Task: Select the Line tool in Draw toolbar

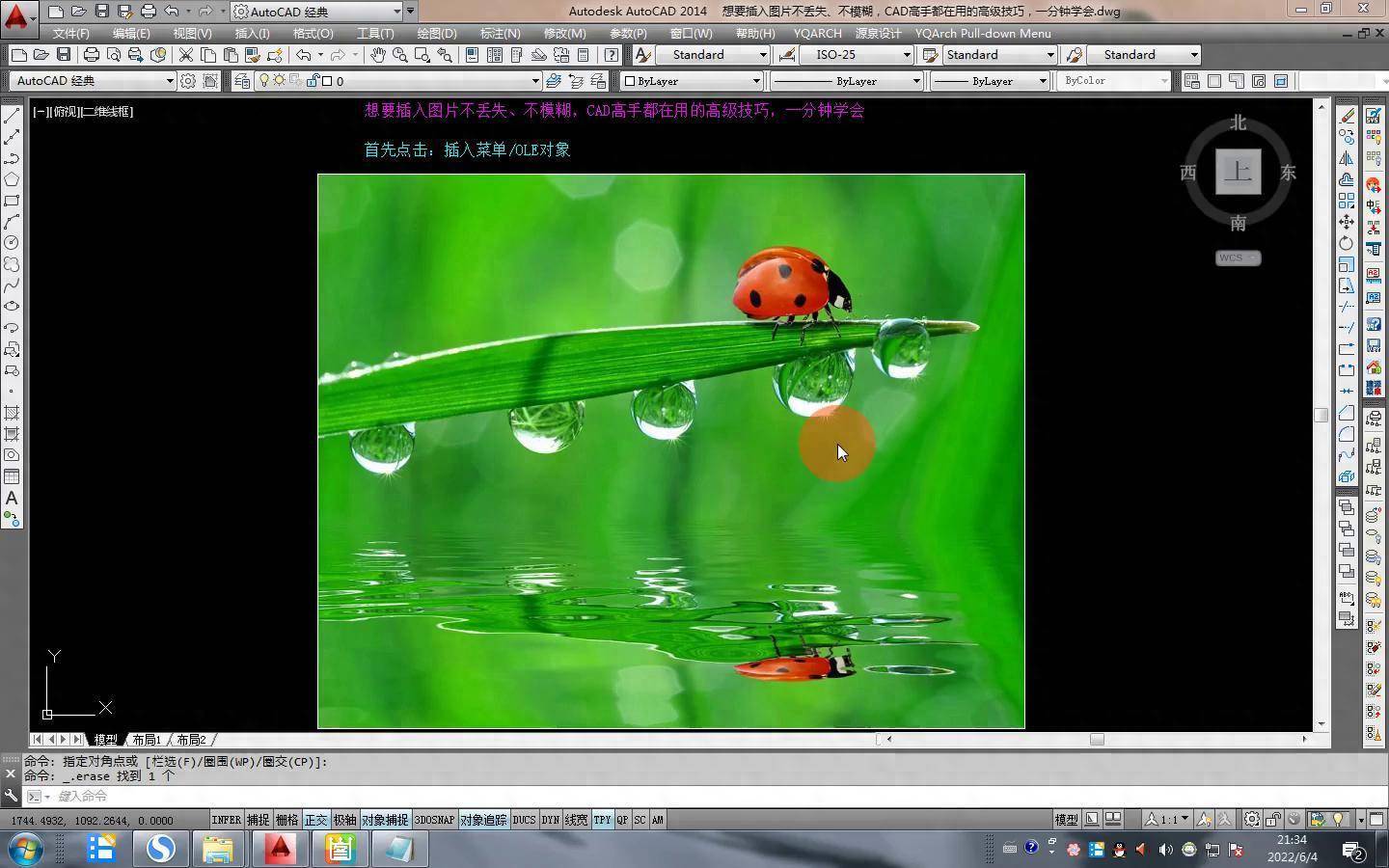Action: click(12, 116)
